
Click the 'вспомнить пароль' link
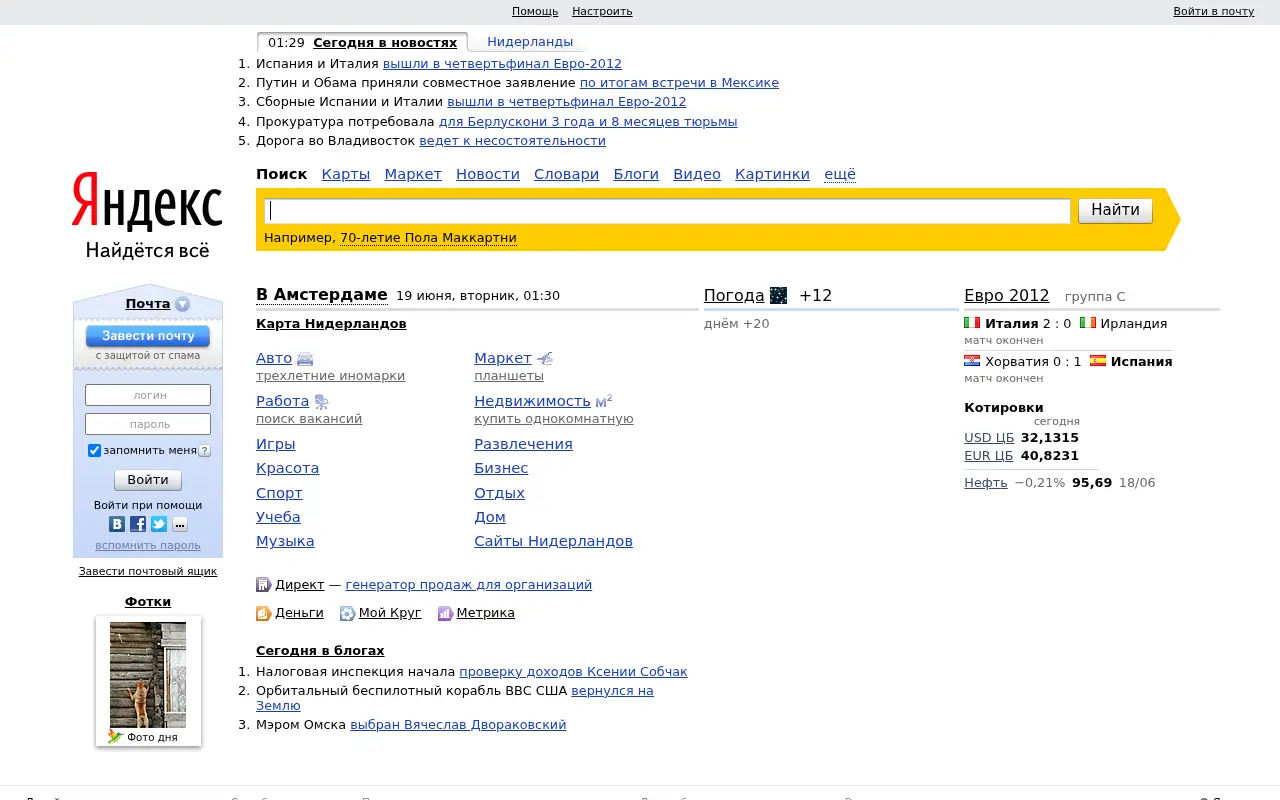(148, 545)
